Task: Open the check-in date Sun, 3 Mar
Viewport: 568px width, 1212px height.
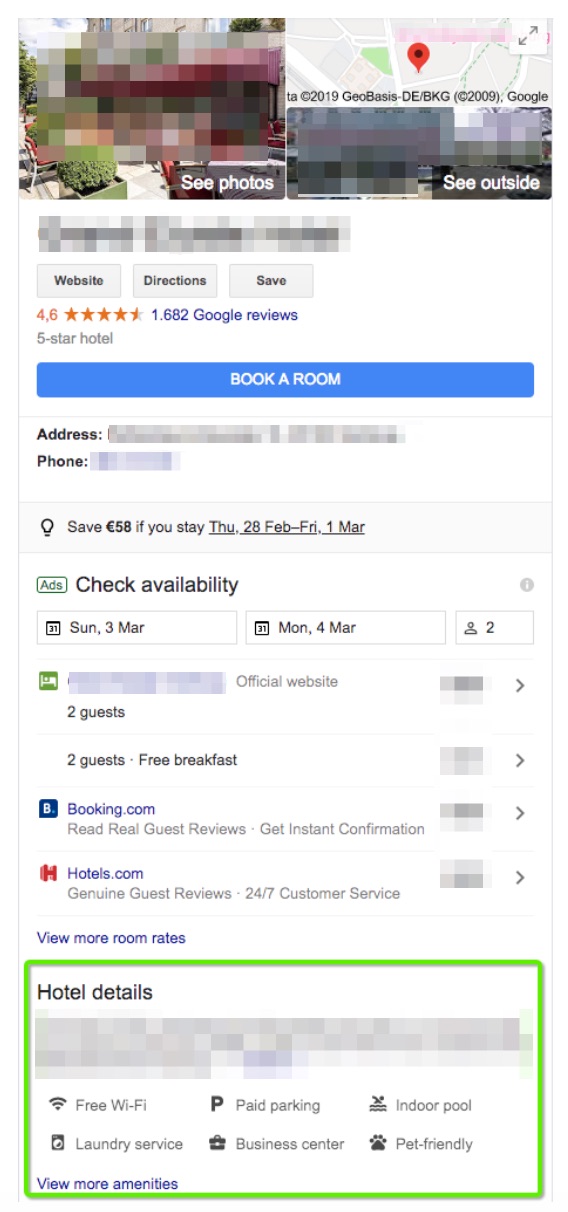Action: click(x=137, y=628)
